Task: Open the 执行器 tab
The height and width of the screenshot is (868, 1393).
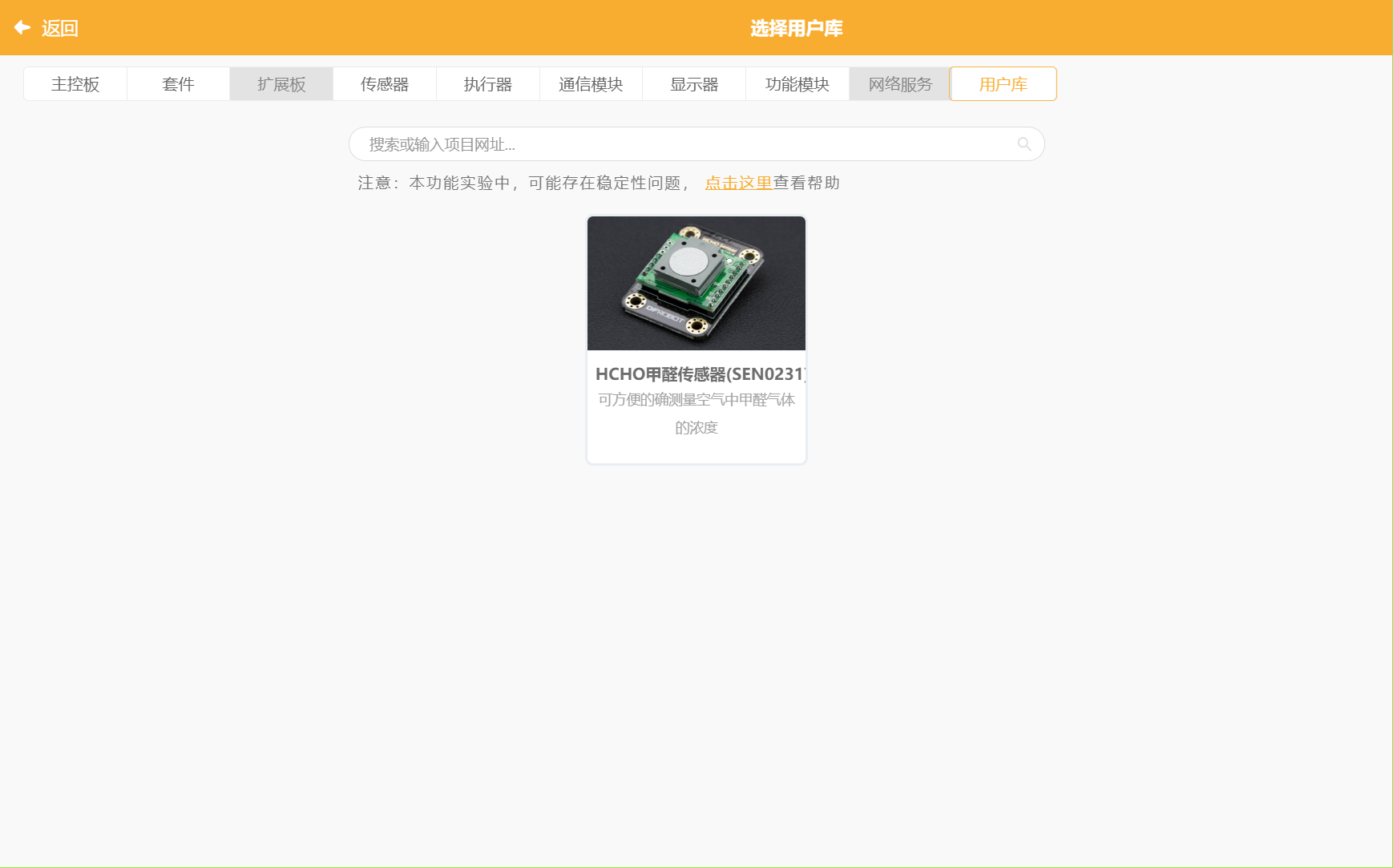Action: click(x=488, y=84)
